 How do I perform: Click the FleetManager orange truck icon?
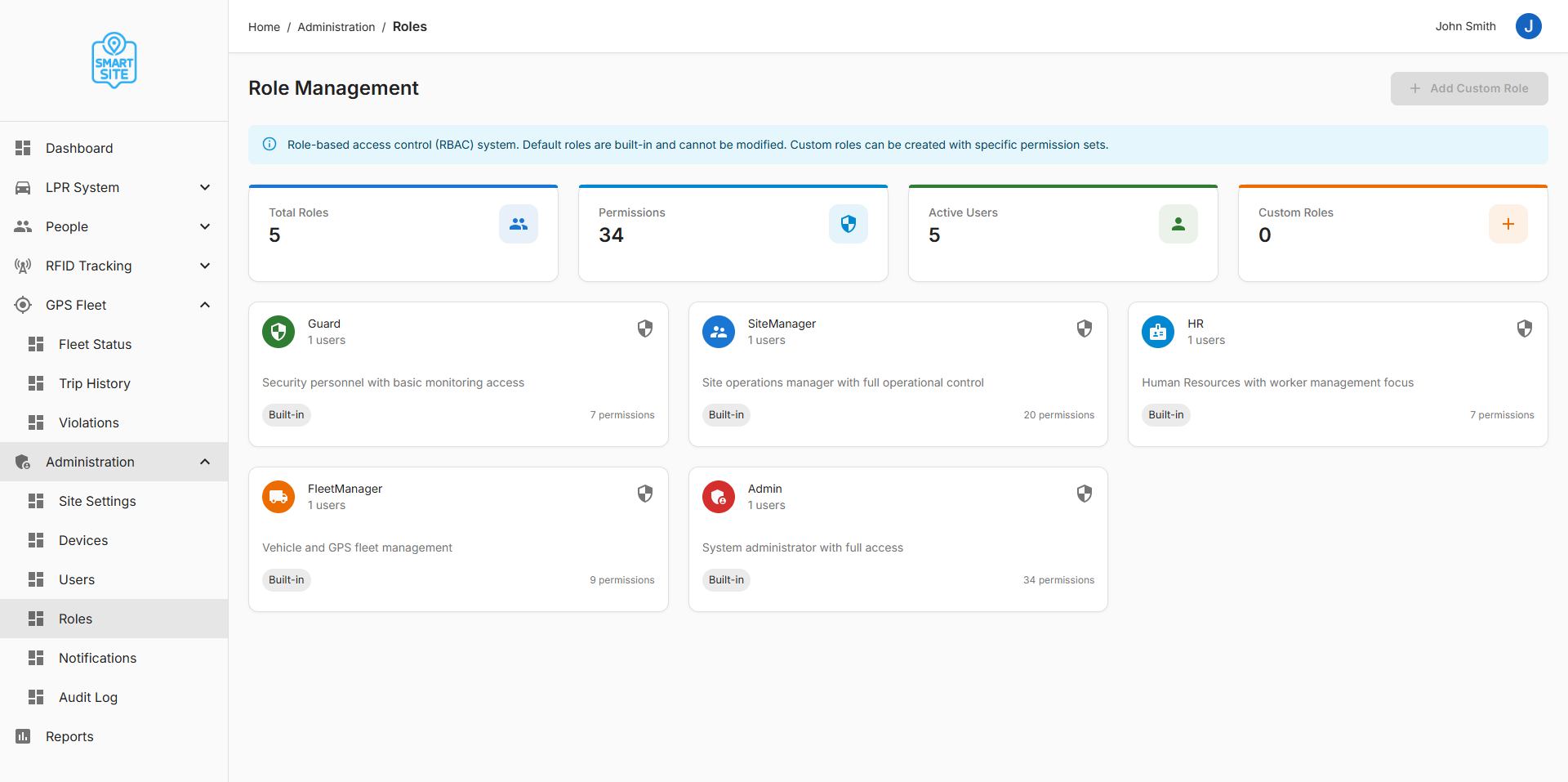tap(278, 497)
